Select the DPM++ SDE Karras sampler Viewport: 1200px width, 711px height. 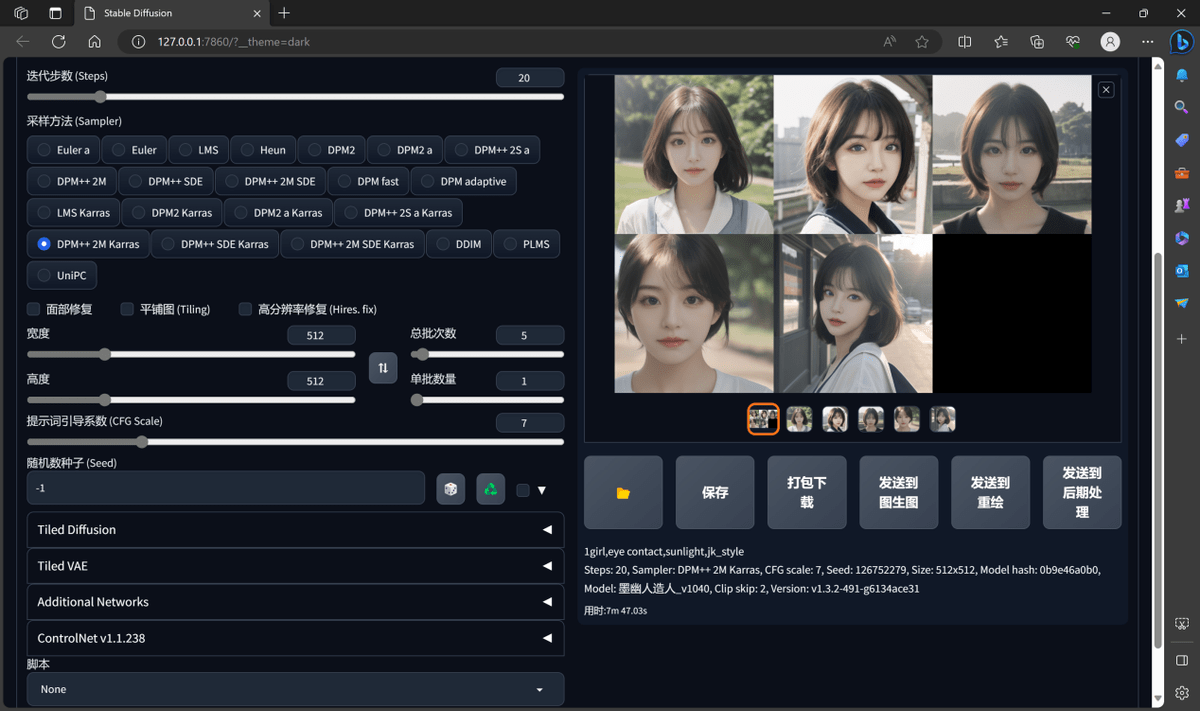pos(214,243)
